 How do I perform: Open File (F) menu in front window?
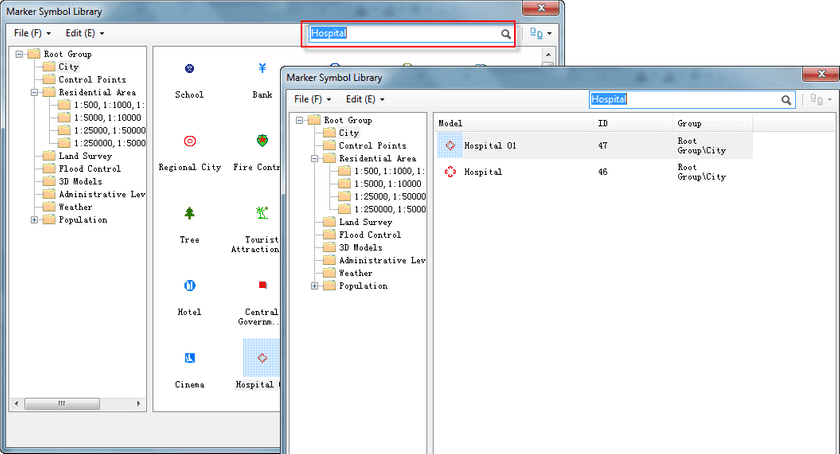(x=312, y=100)
